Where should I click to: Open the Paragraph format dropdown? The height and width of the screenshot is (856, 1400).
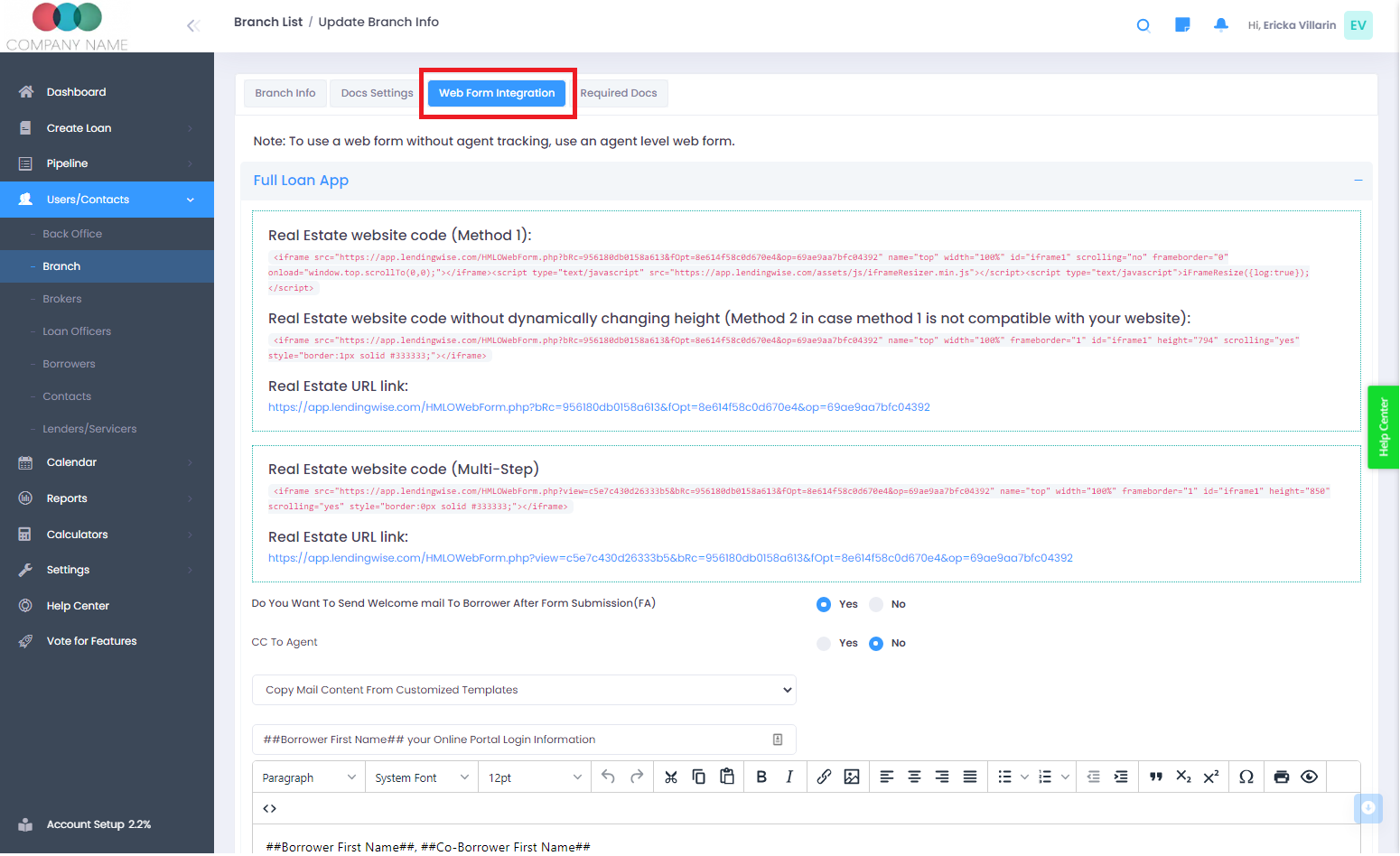(309, 777)
